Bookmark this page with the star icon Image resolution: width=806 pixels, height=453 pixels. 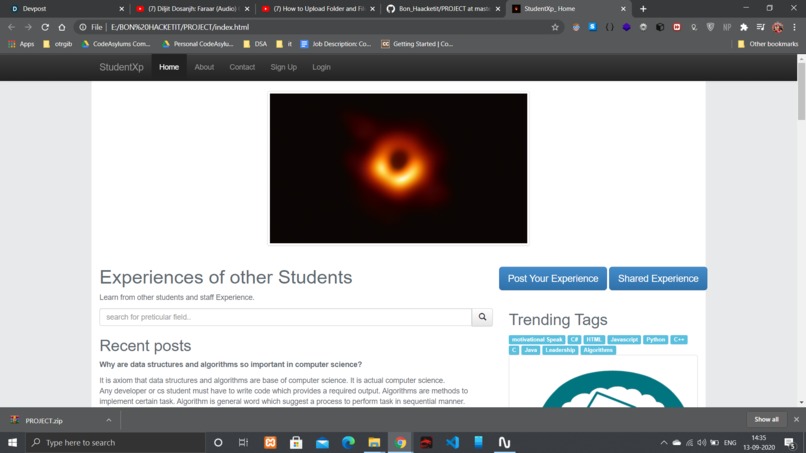coord(555,27)
